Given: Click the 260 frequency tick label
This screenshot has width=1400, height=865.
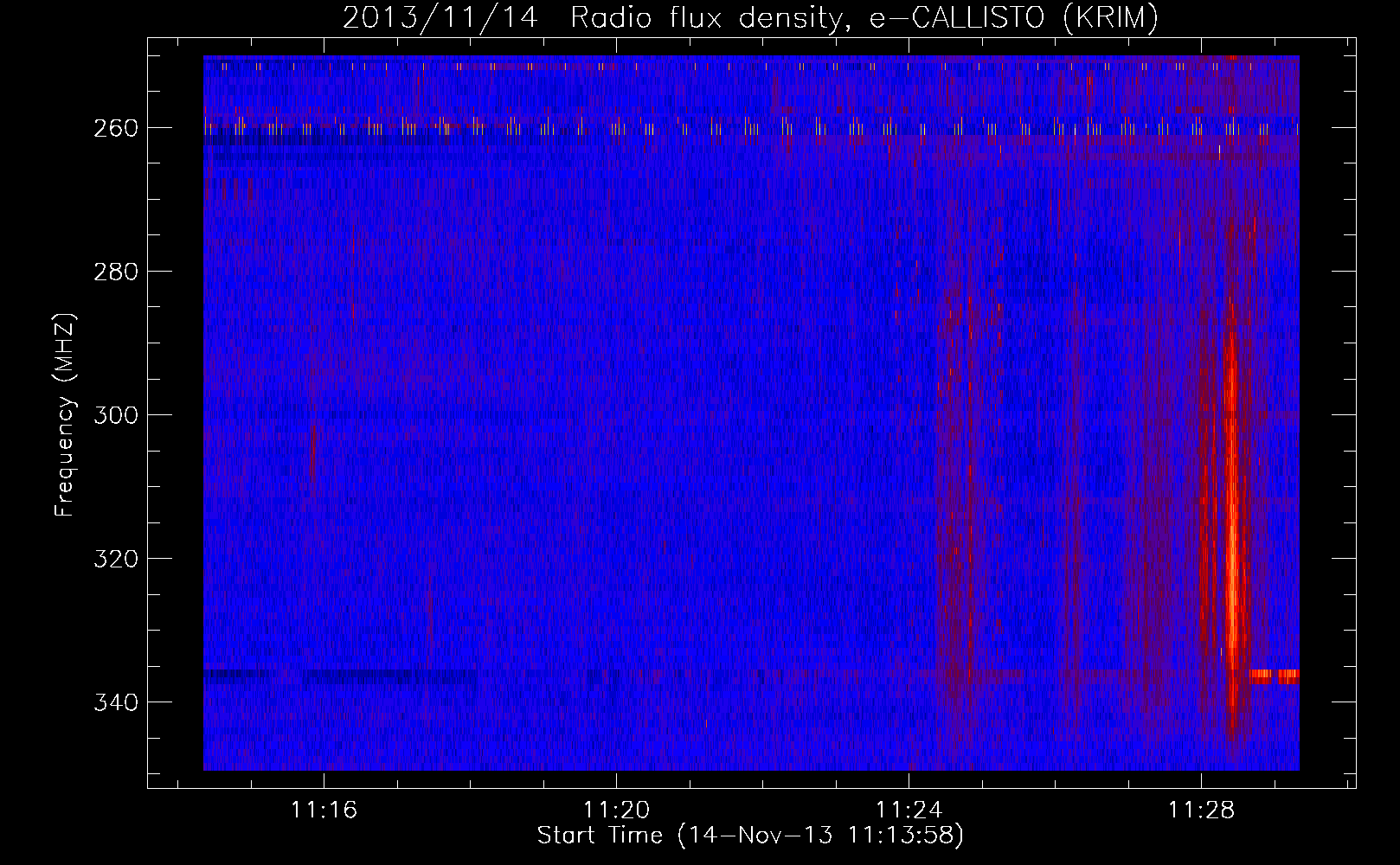Looking at the screenshot, I should coord(116,128).
